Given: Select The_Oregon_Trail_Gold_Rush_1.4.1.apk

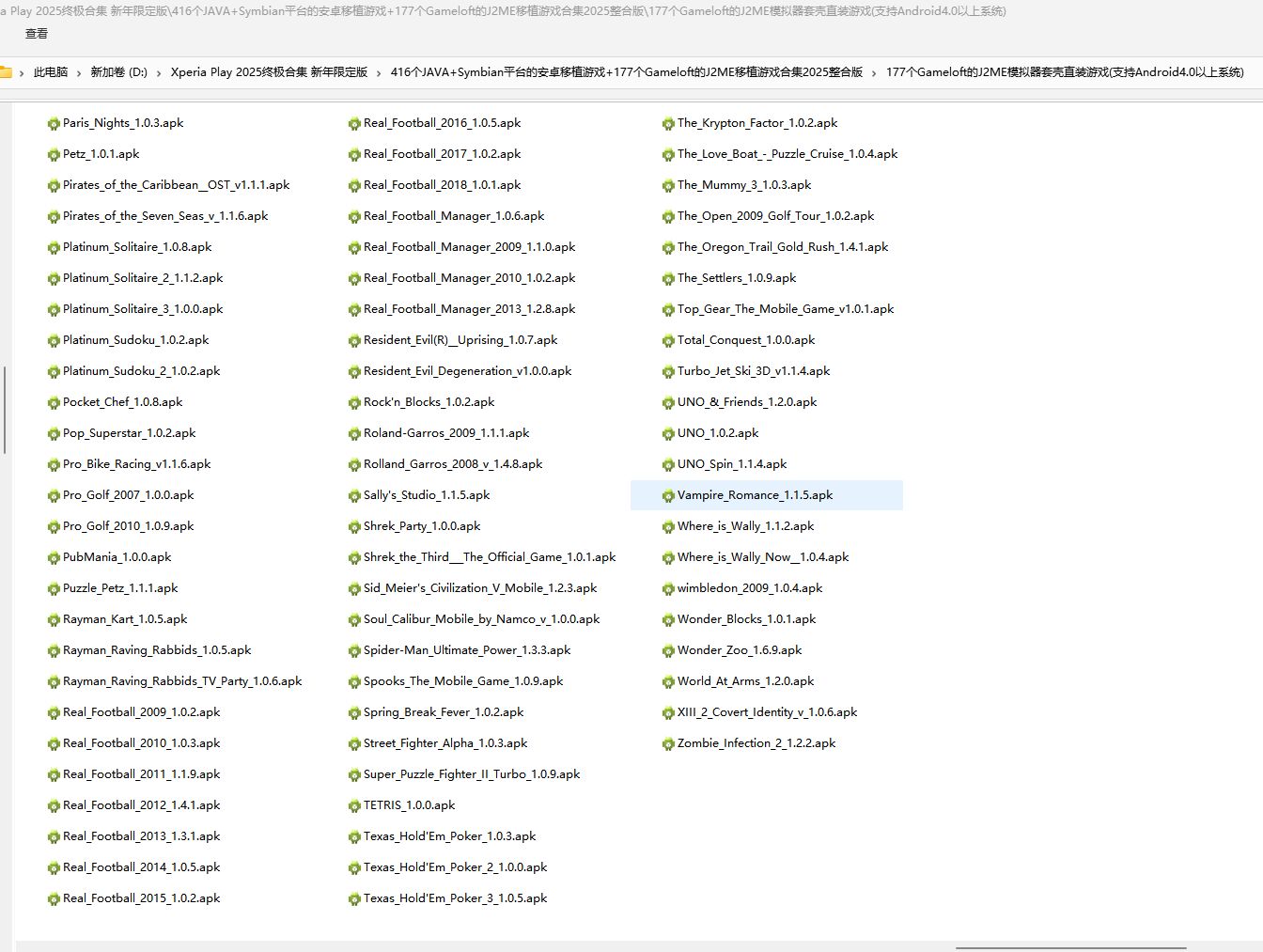Looking at the screenshot, I should [775, 247].
